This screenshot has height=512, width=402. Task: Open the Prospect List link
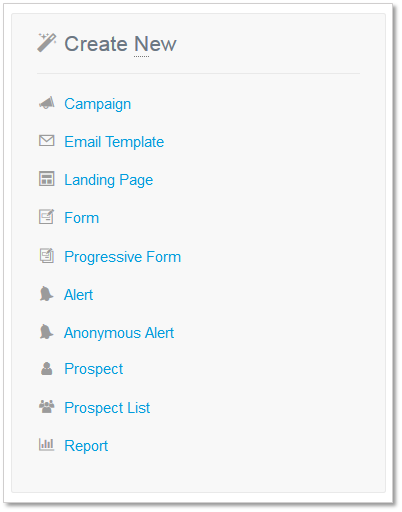[107, 408]
